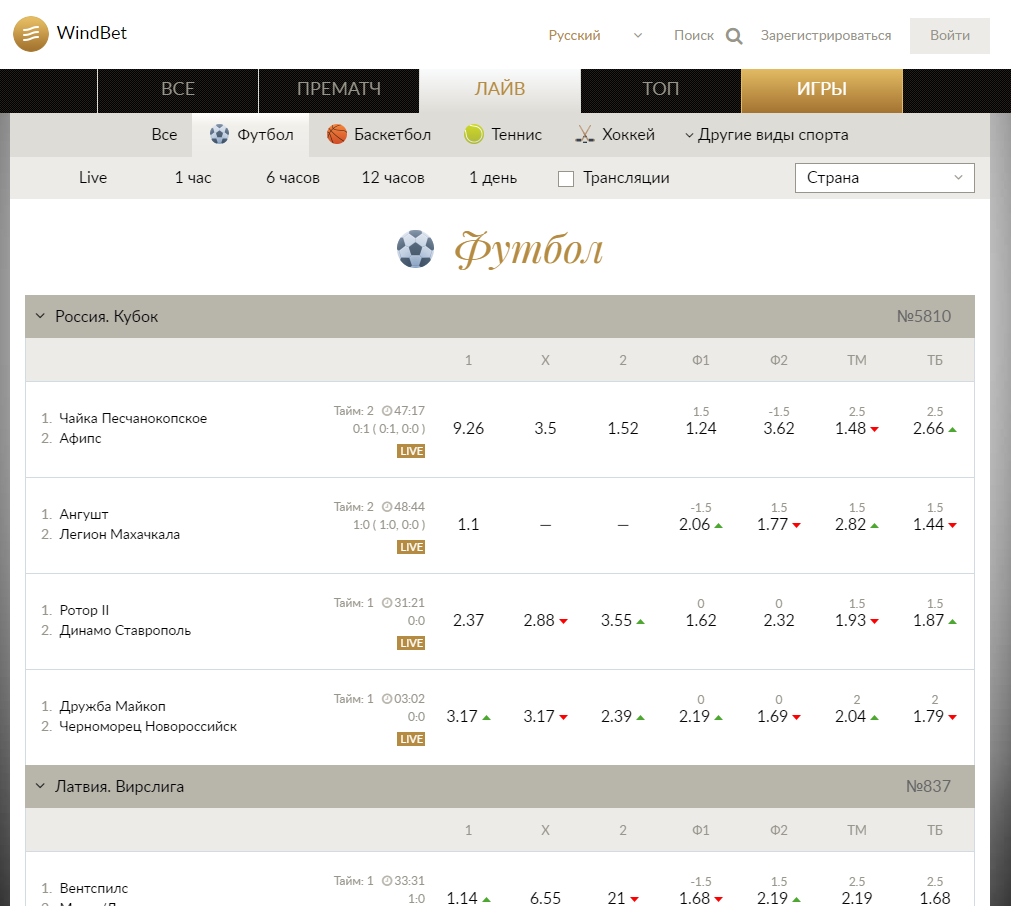Select odds 9.26 for Чайка Песчанокопское win

coord(468,428)
